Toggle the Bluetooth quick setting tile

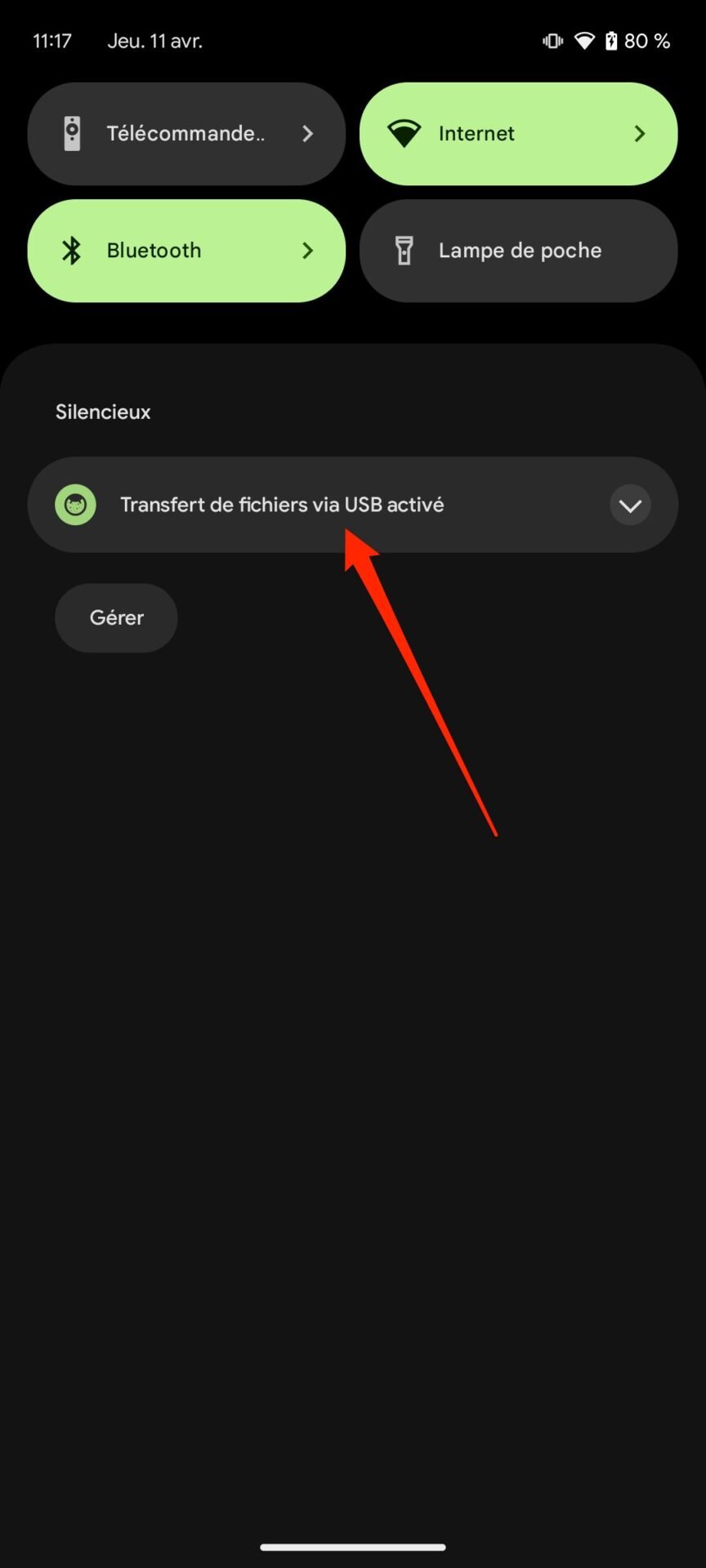pos(186,251)
